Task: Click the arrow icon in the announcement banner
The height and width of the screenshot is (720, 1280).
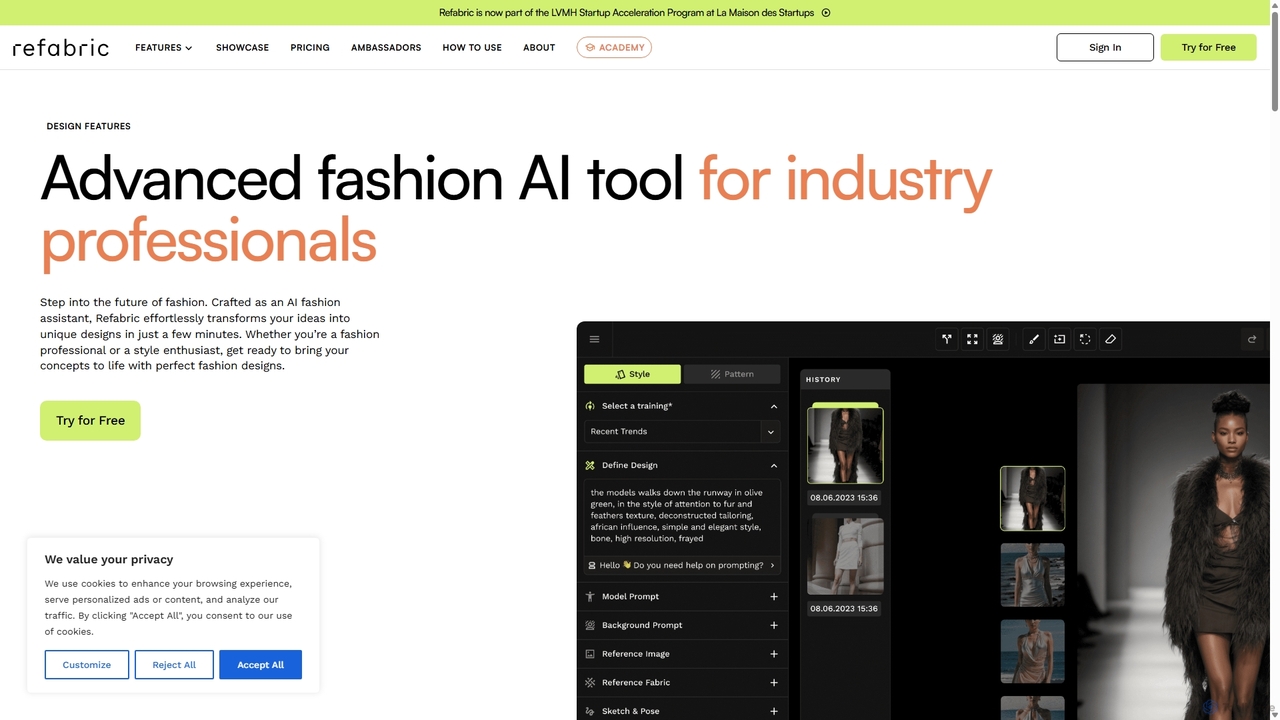Action: [x=826, y=13]
